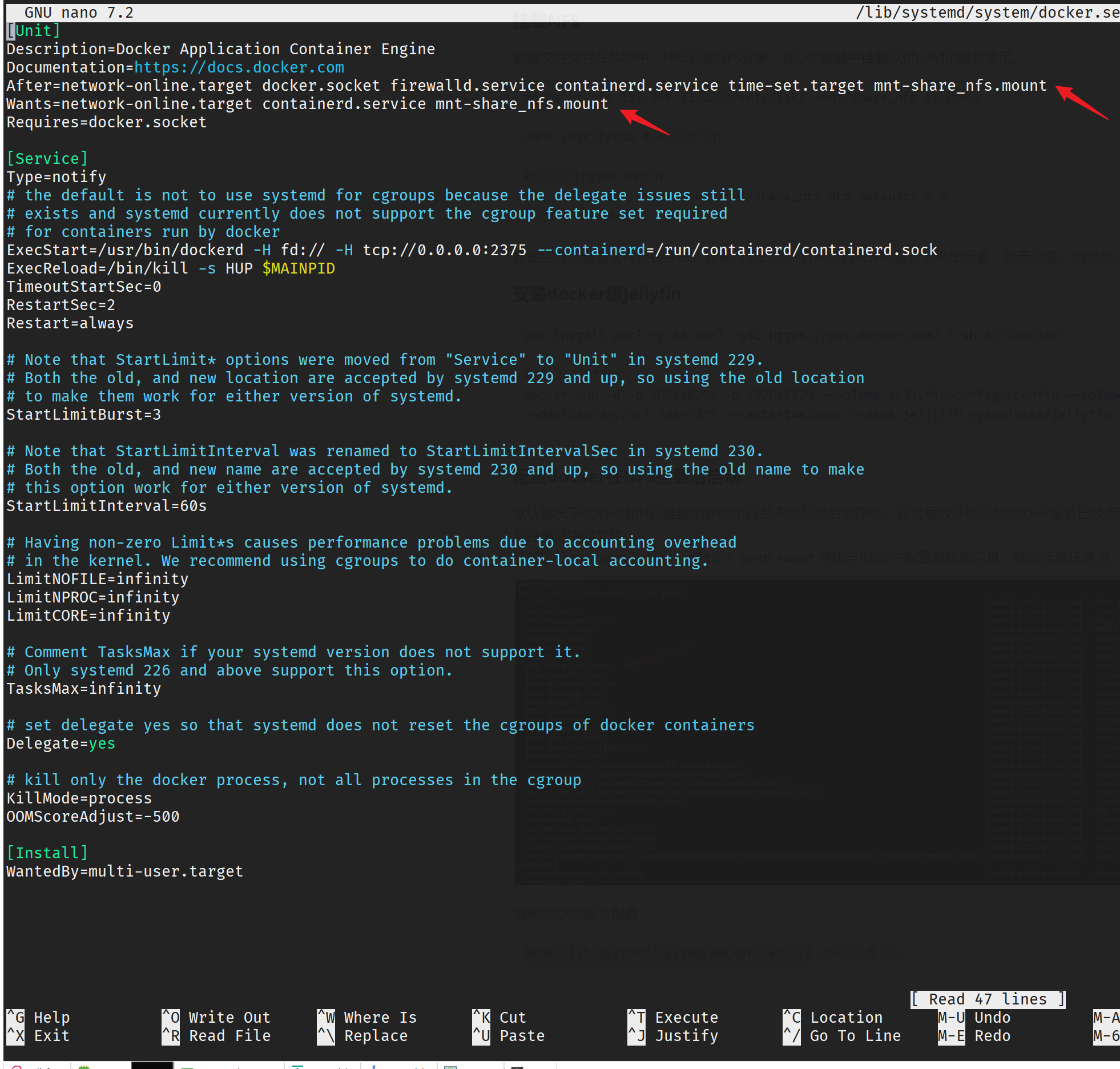The image size is (1120, 1069).
Task: Click the 'Requires=docker.socket' line
Action: [x=107, y=122]
